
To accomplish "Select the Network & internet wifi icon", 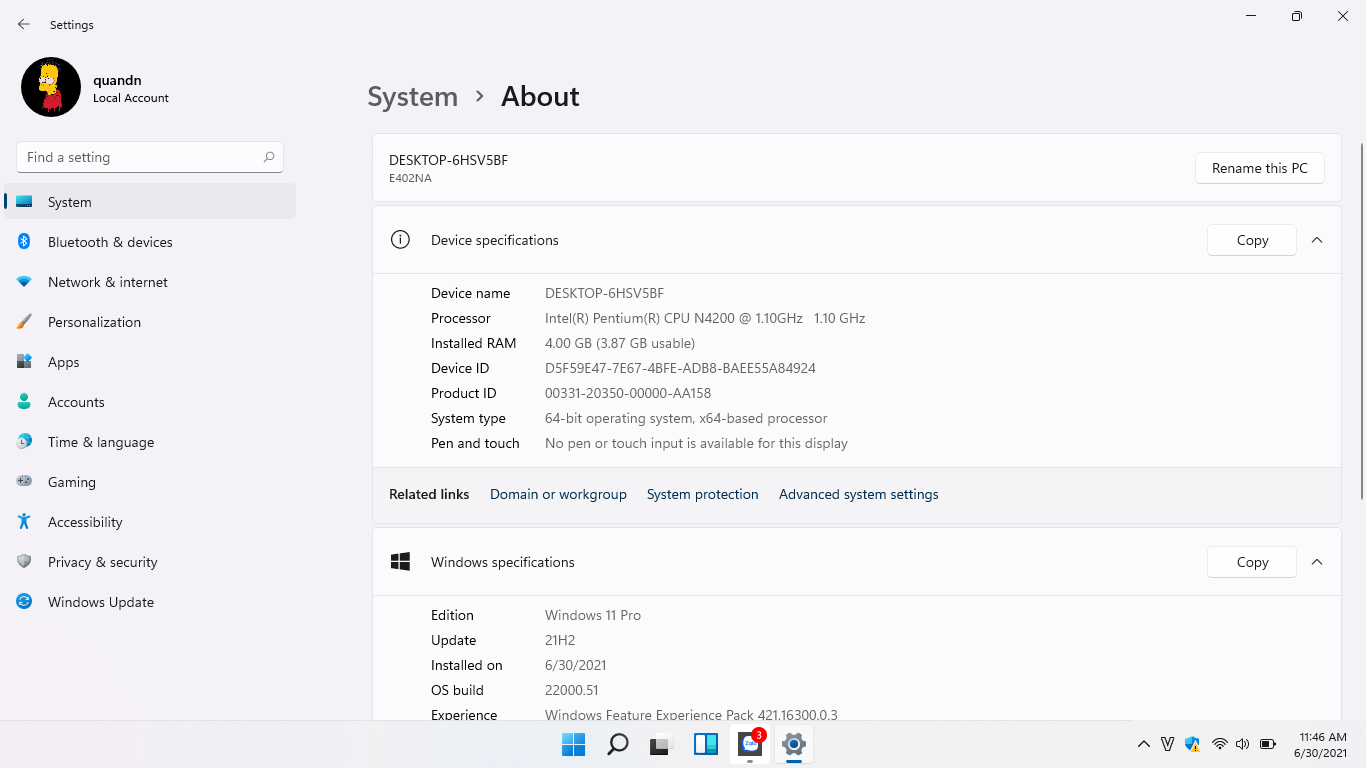I will click(24, 282).
